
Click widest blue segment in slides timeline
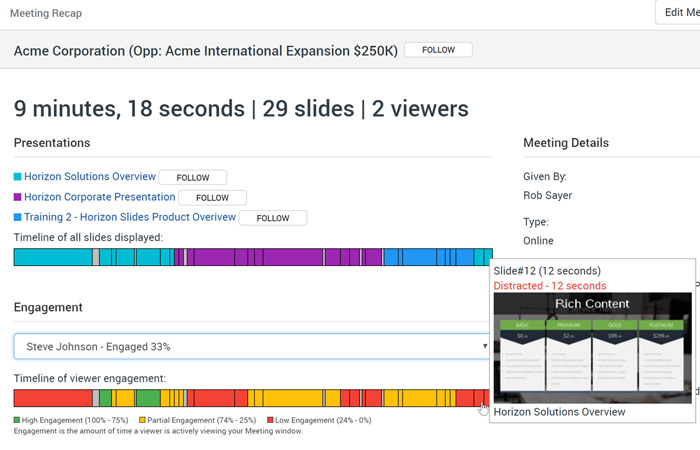[419, 257]
